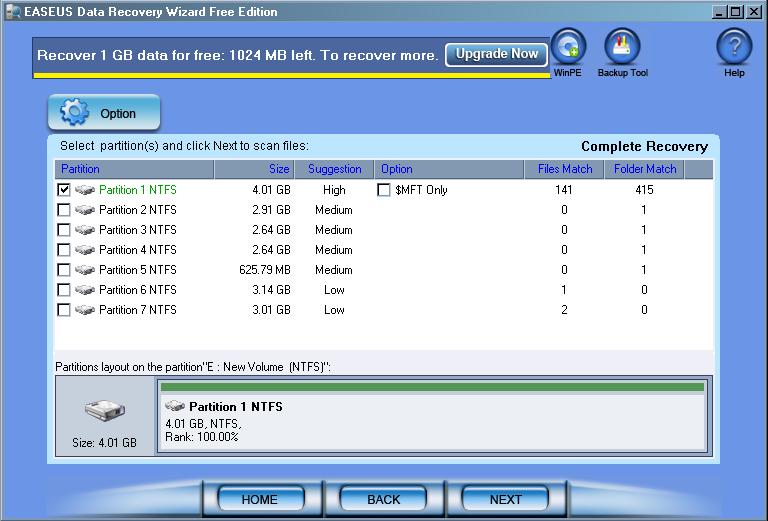The image size is (768, 521).
Task: Click Low suggestion for Partition 7
Action: [x=334, y=310]
